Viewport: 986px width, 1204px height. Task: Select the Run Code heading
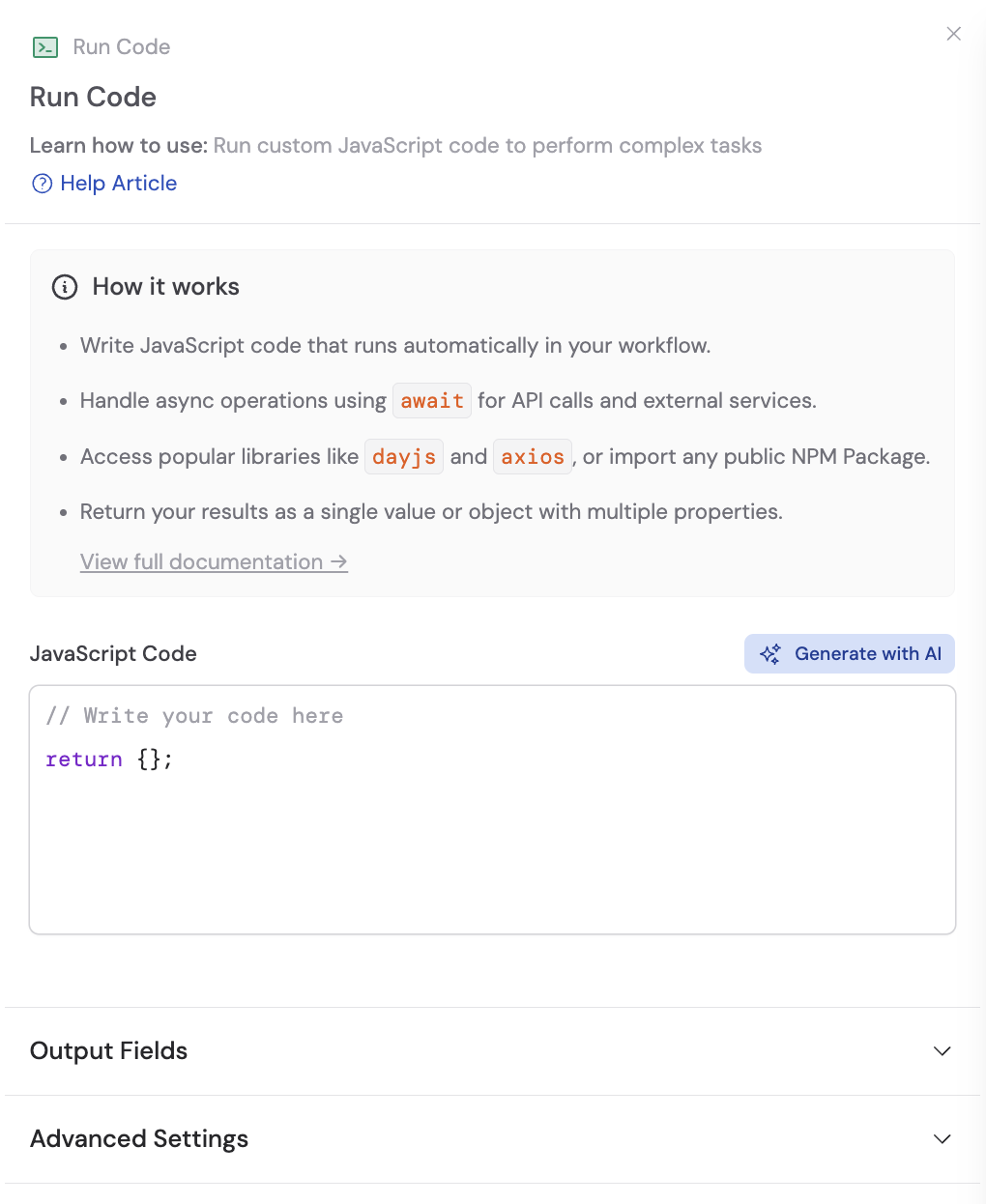93,97
